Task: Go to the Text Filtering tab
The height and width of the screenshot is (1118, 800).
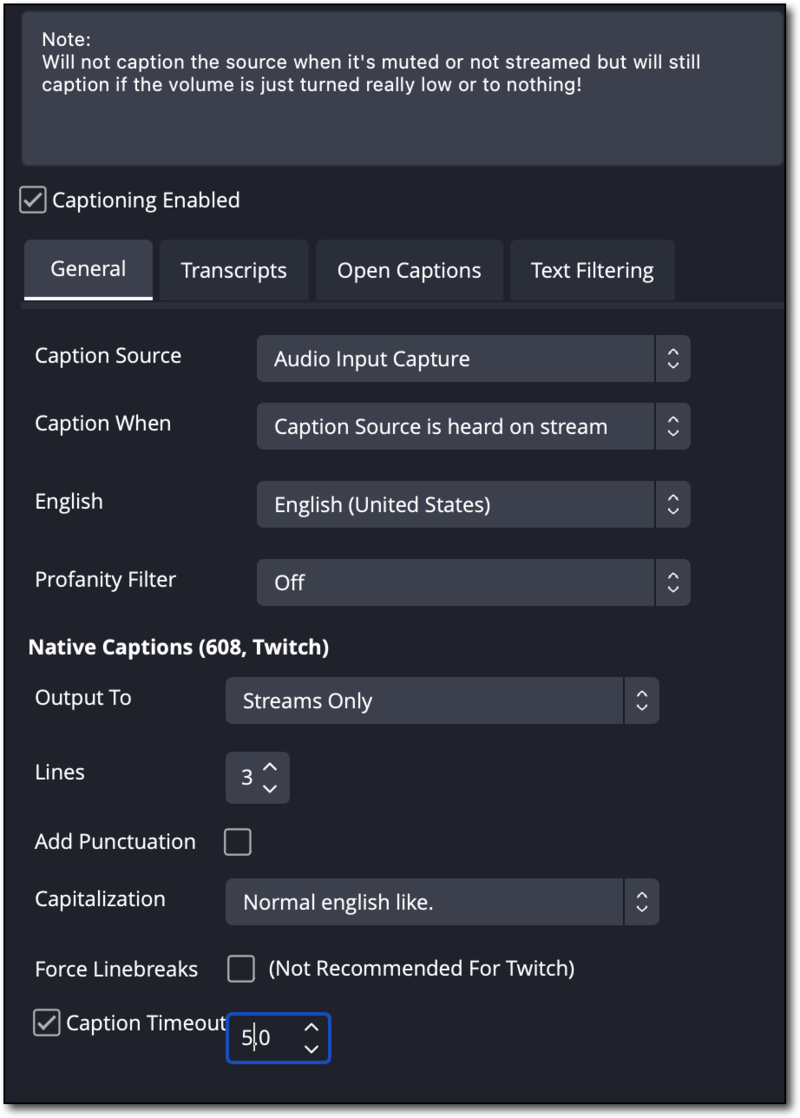Action: tap(592, 270)
